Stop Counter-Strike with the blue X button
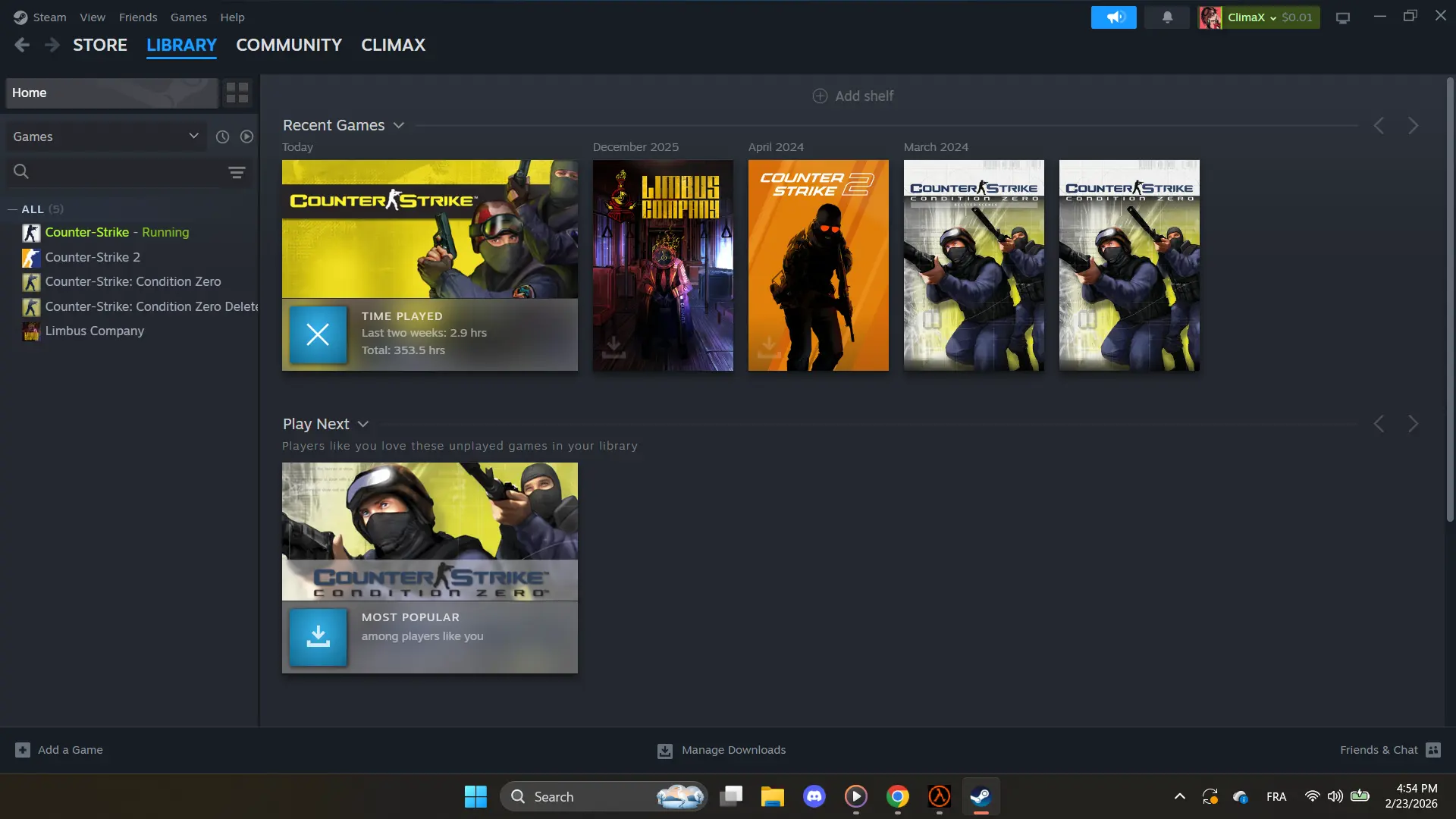 click(x=318, y=334)
